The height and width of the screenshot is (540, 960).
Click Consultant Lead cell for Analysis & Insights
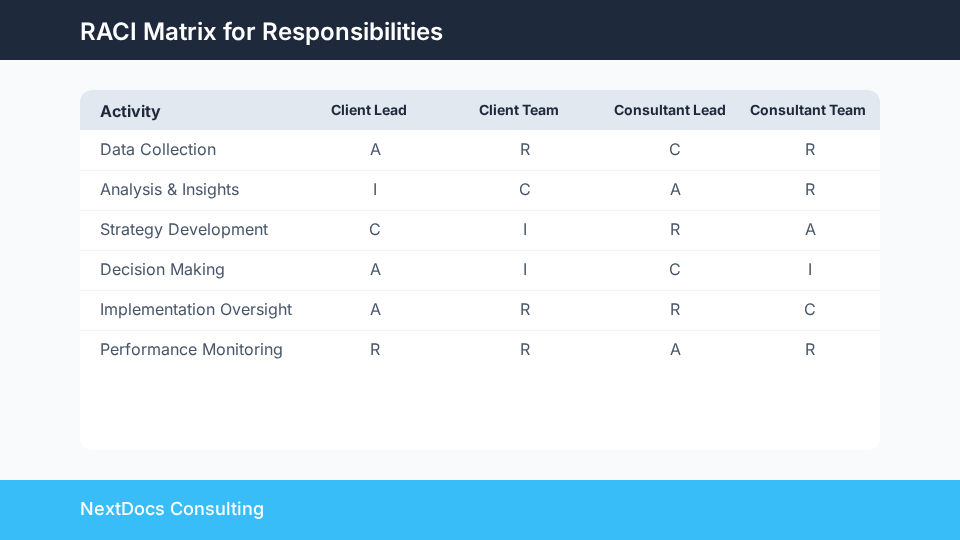(675, 190)
